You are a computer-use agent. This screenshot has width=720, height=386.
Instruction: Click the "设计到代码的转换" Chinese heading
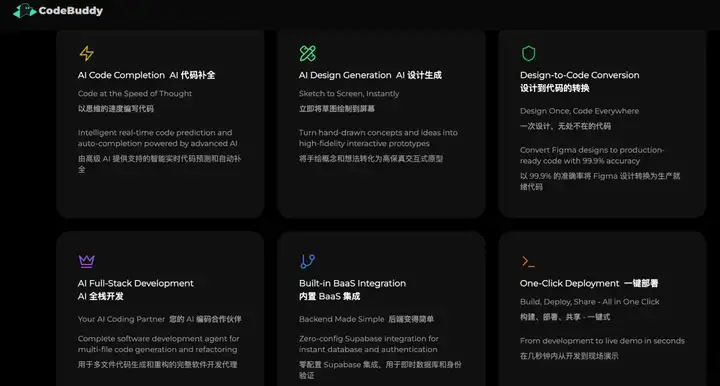click(554, 88)
